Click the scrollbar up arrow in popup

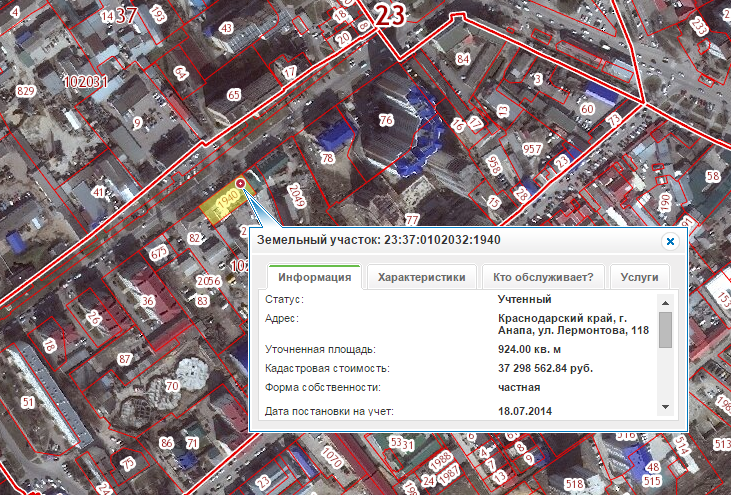665,299
